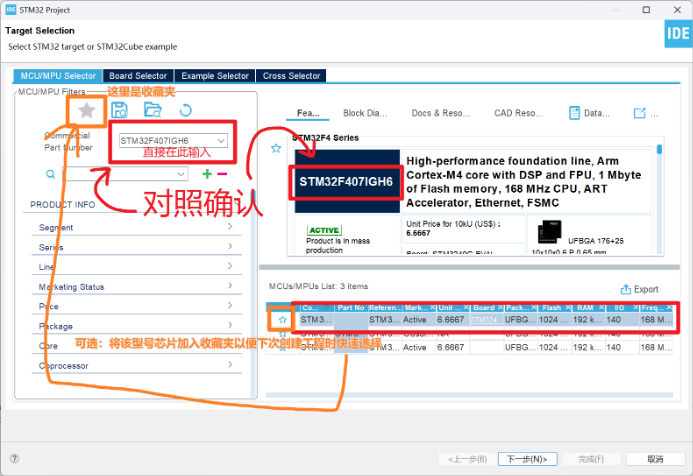Click the Datasheet document icon
Image resolution: width=693 pixels, height=476 pixels.
point(574,113)
